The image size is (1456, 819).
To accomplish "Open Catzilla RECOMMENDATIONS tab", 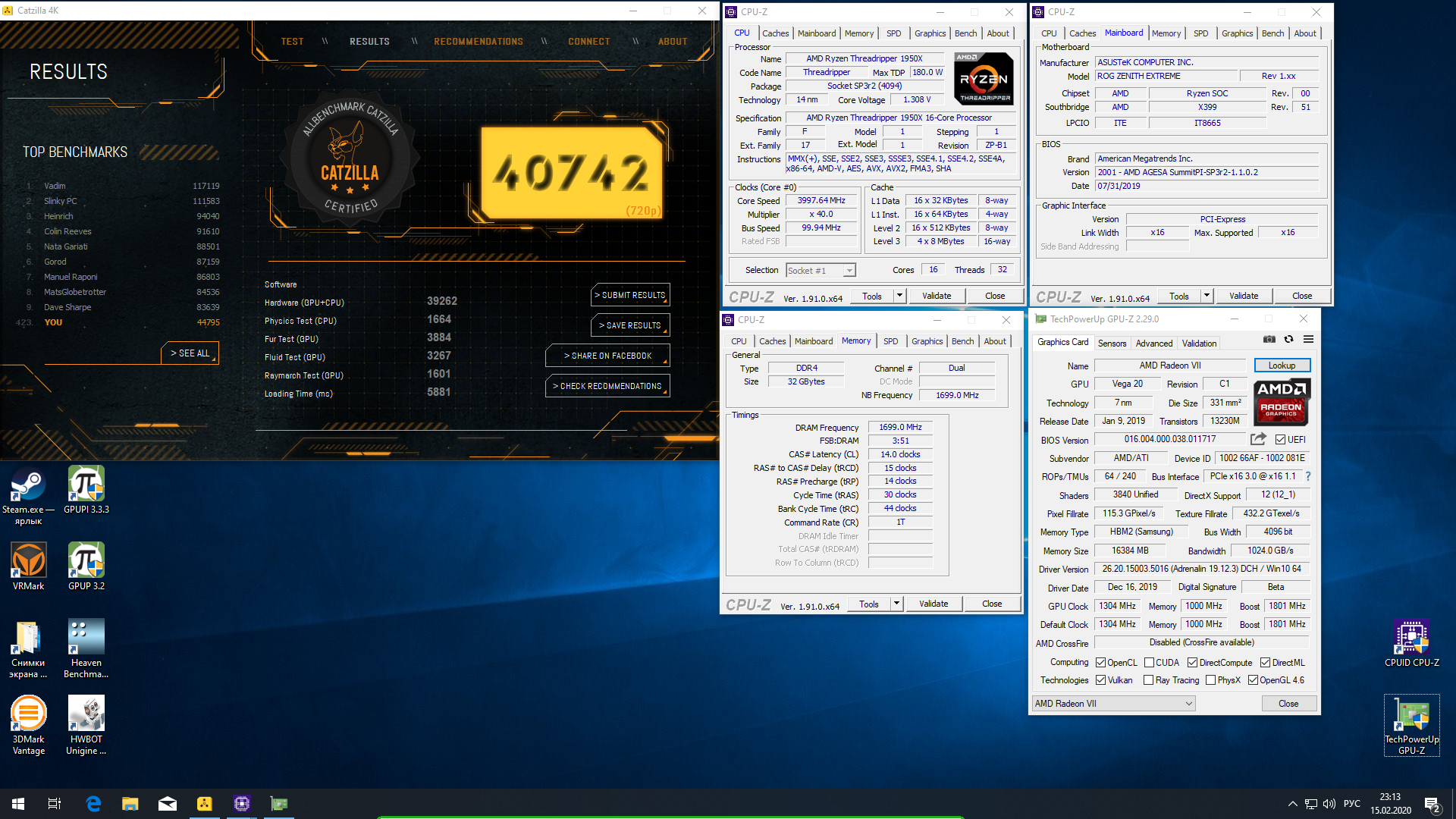I will pyautogui.click(x=479, y=42).
